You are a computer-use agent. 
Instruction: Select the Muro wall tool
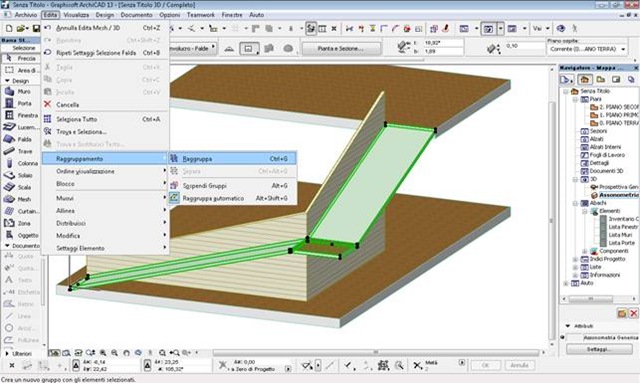click(20, 91)
